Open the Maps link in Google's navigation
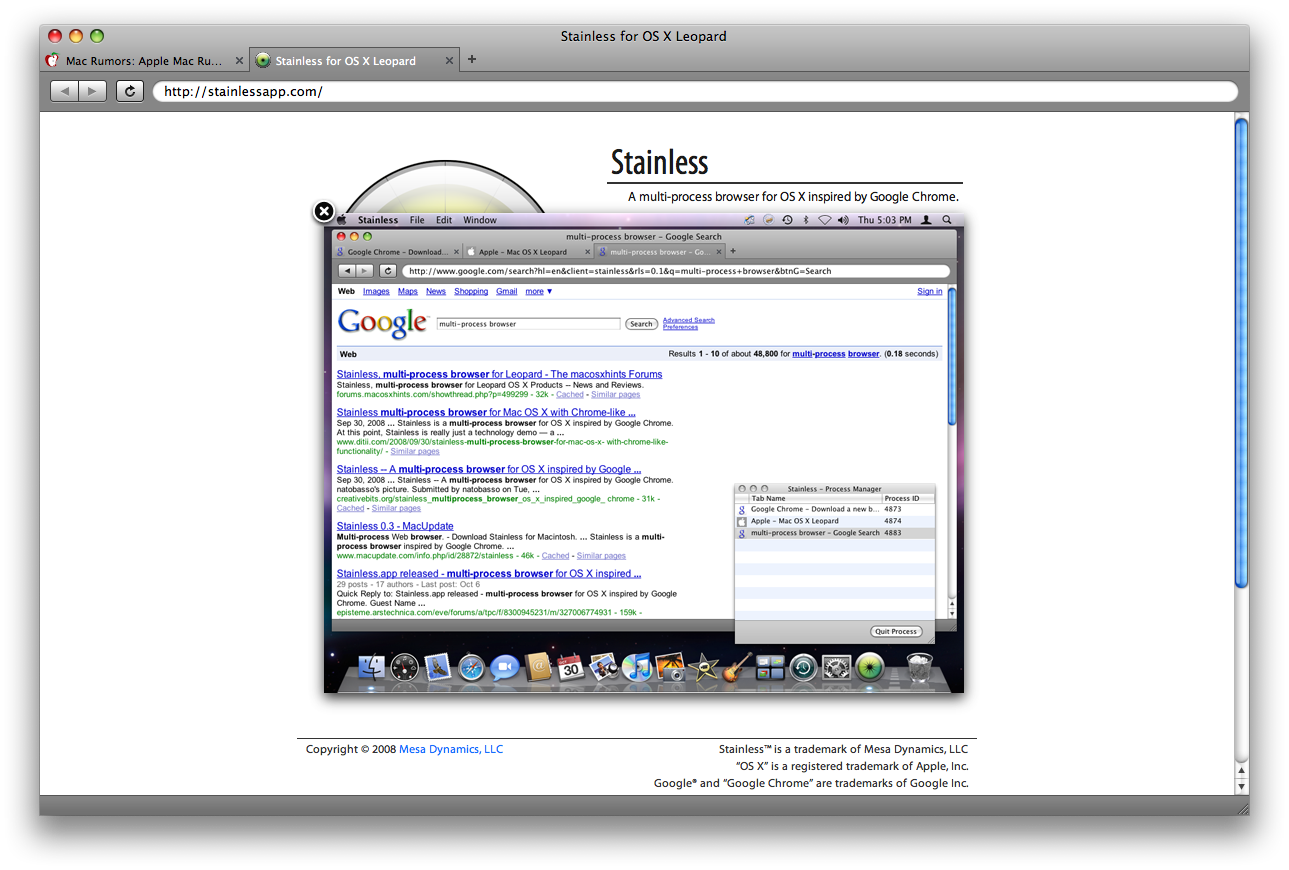This screenshot has width=1289, height=870. coord(408,292)
